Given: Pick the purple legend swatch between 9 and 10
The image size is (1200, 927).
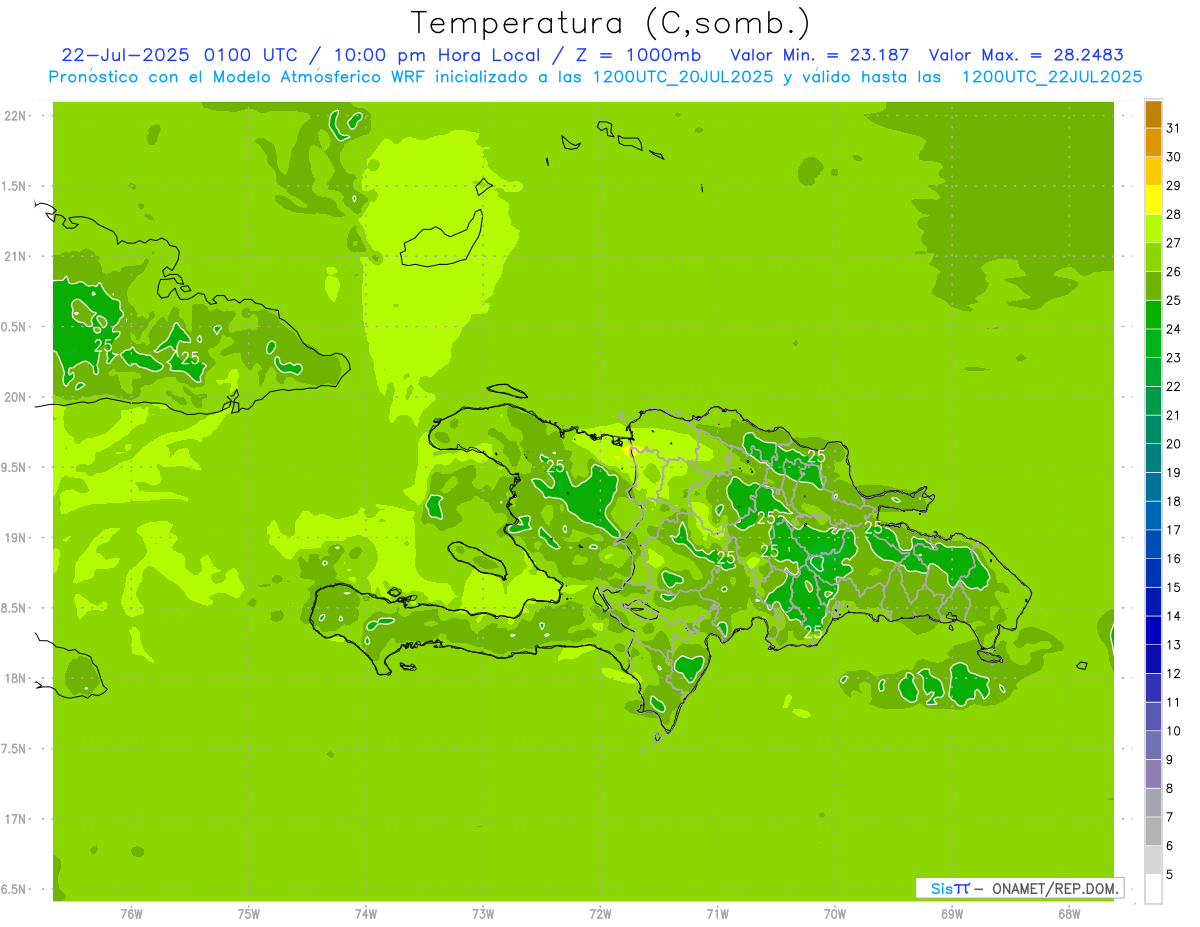Looking at the screenshot, I should coord(1153,746).
